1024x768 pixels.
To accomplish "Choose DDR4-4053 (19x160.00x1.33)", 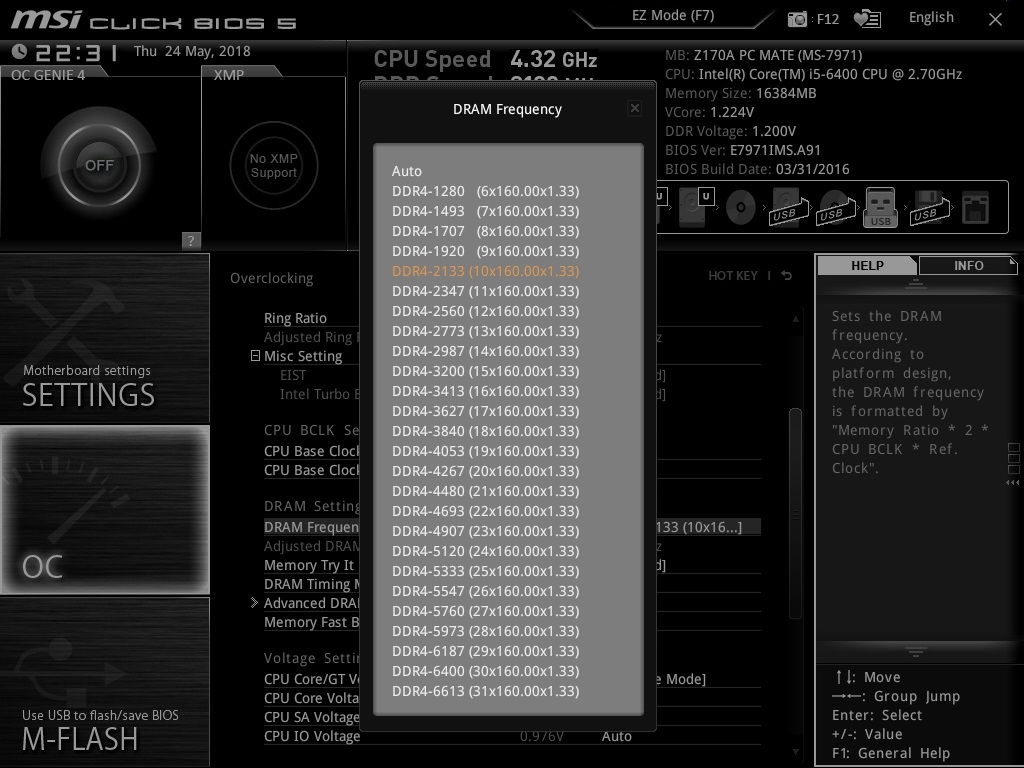I will pos(485,451).
